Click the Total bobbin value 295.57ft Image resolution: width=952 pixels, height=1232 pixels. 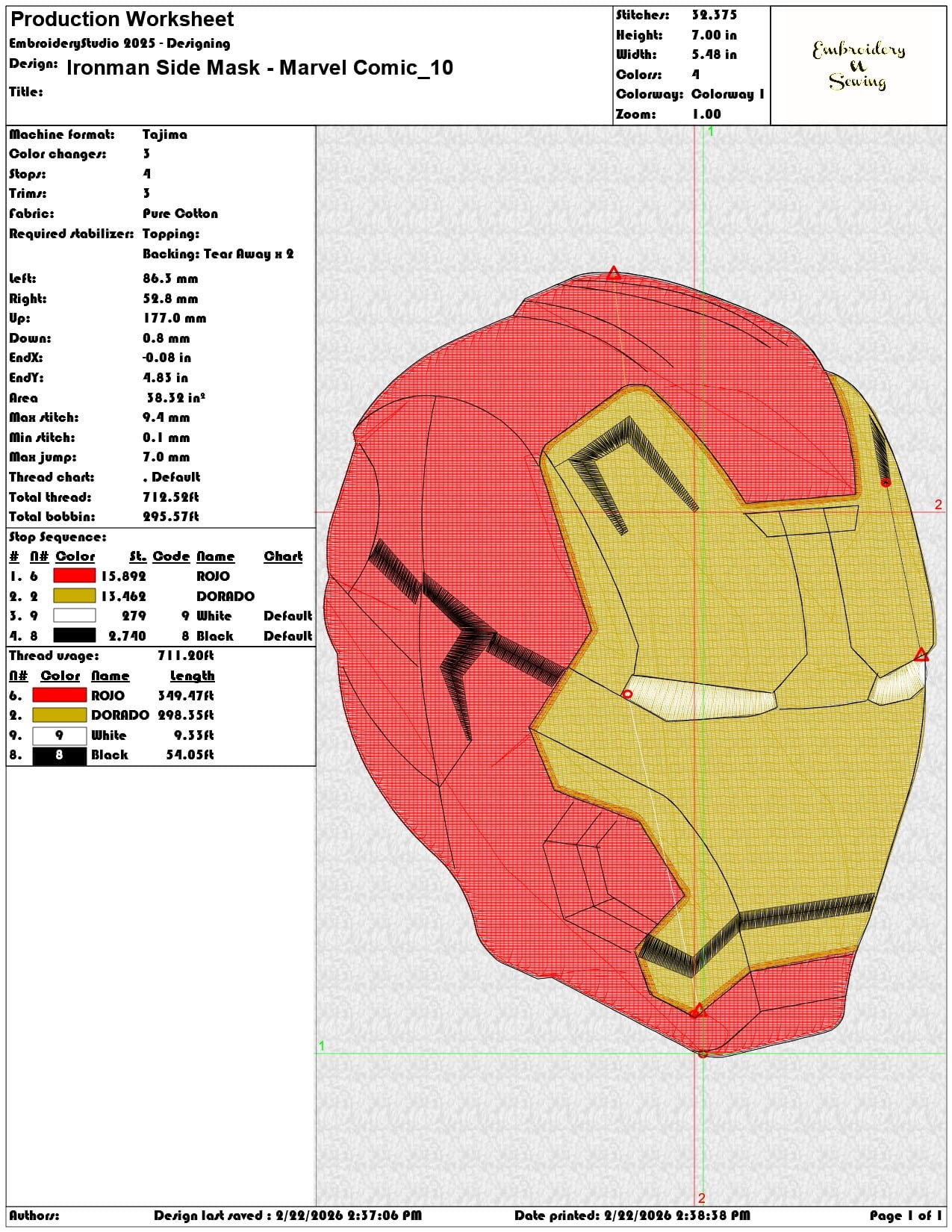[171, 517]
